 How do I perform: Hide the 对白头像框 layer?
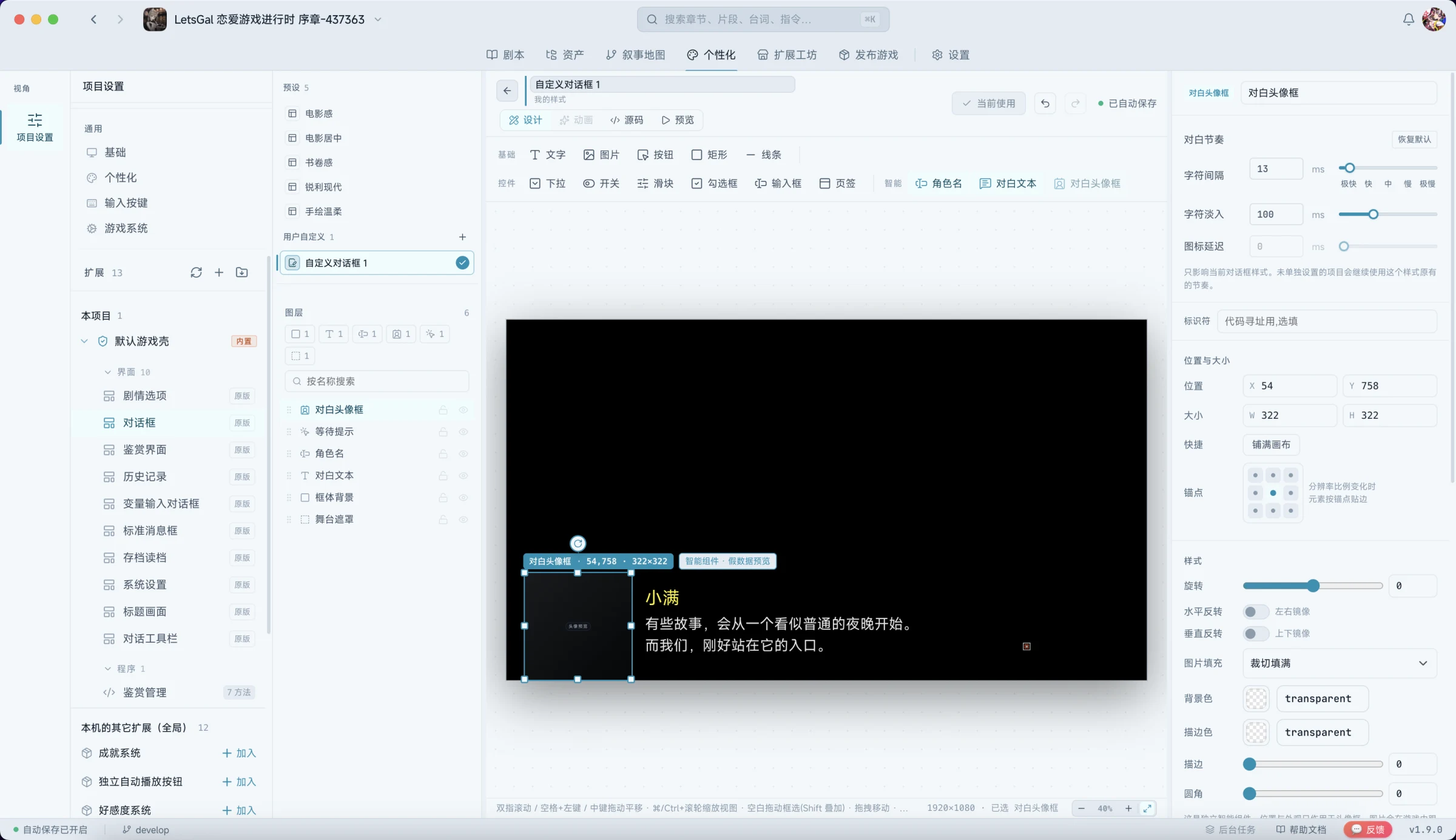(x=463, y=410)
